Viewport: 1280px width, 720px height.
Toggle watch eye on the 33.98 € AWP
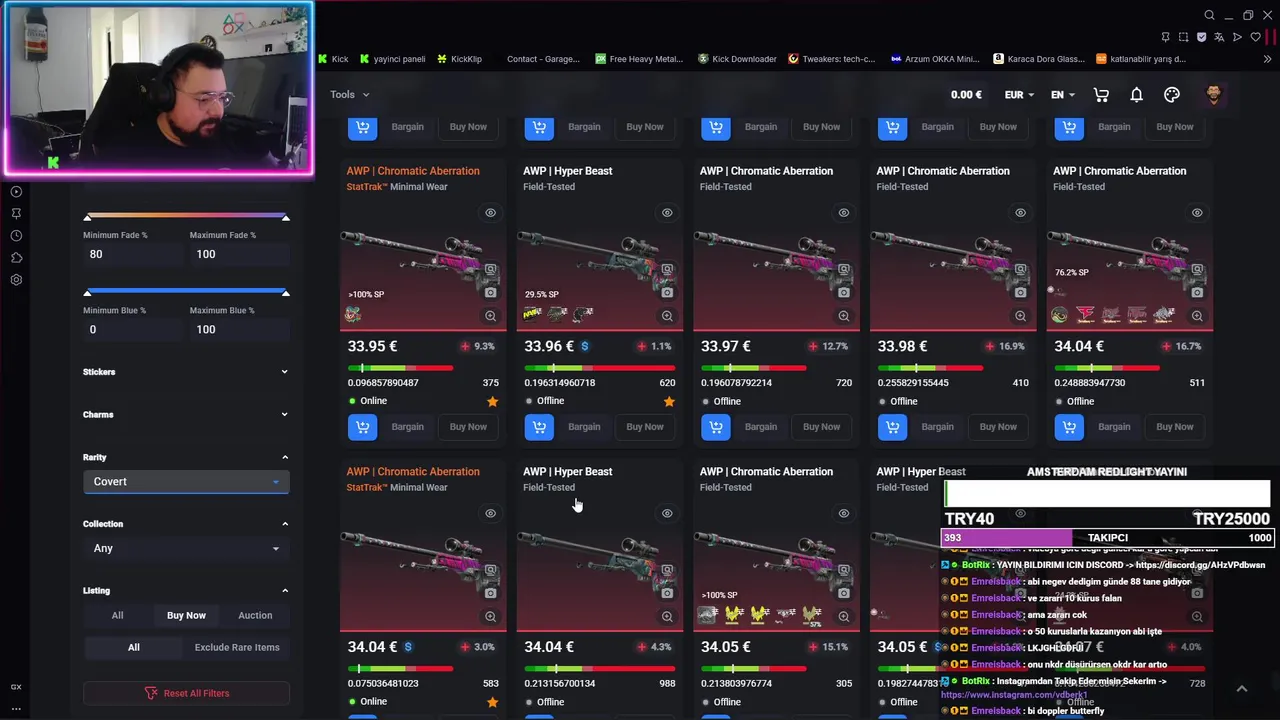click(1020, 212)
